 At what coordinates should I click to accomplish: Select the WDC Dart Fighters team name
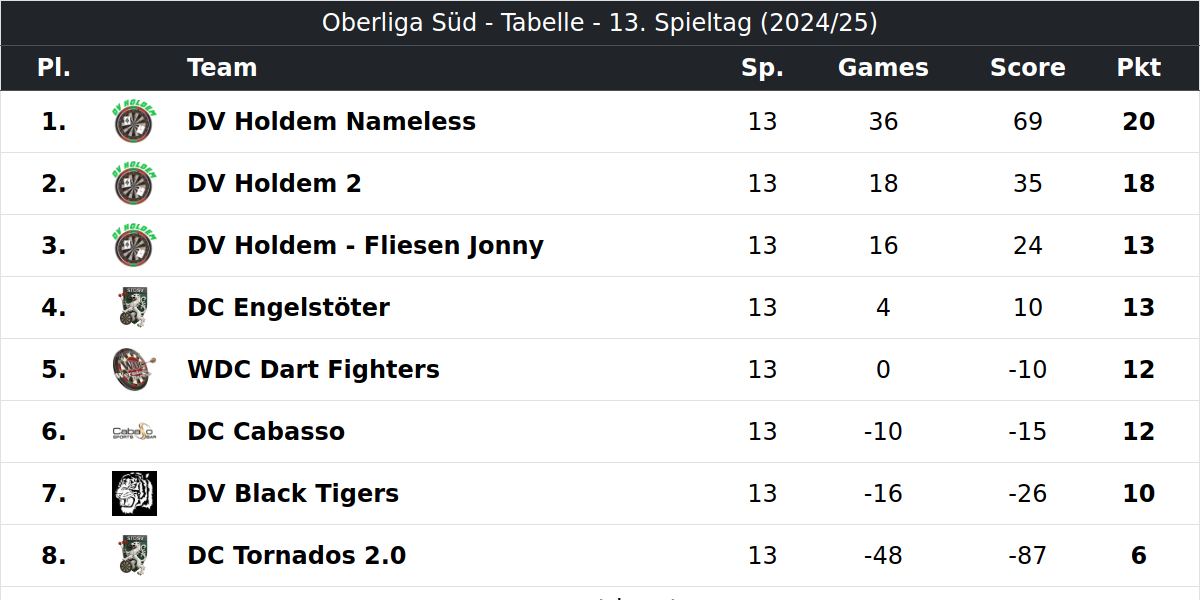pyautogui.click(x=313, y=370)
